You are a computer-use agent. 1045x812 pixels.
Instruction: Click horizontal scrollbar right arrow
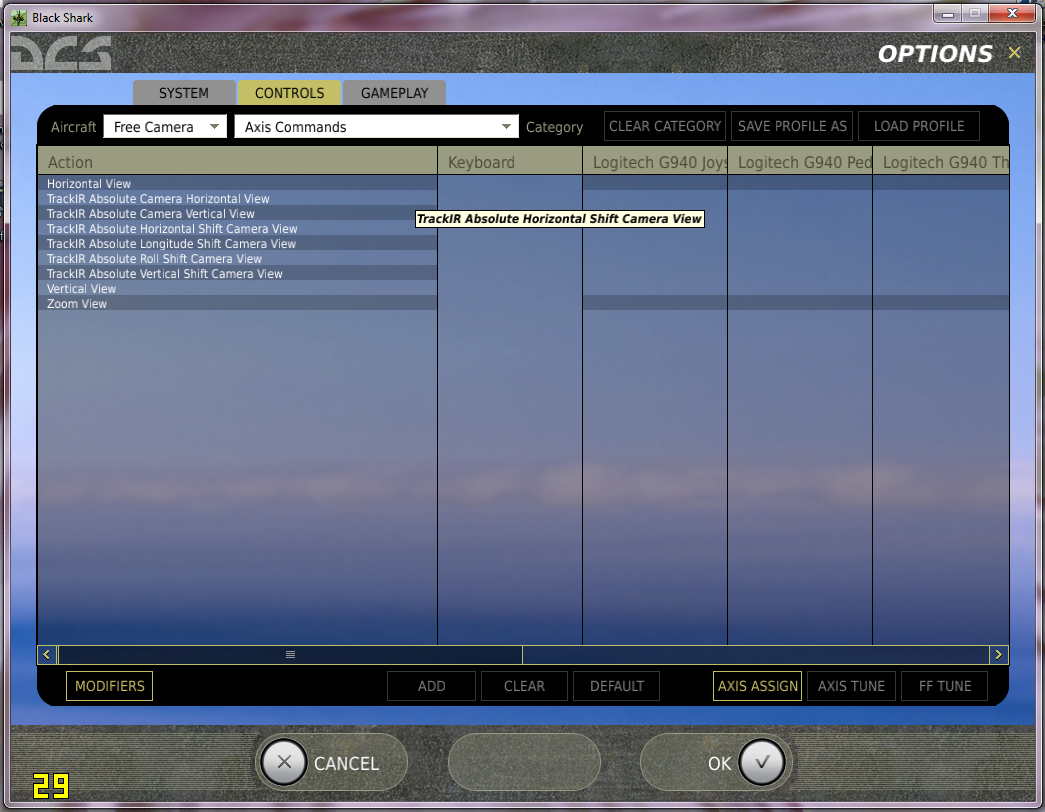point(998,655)
